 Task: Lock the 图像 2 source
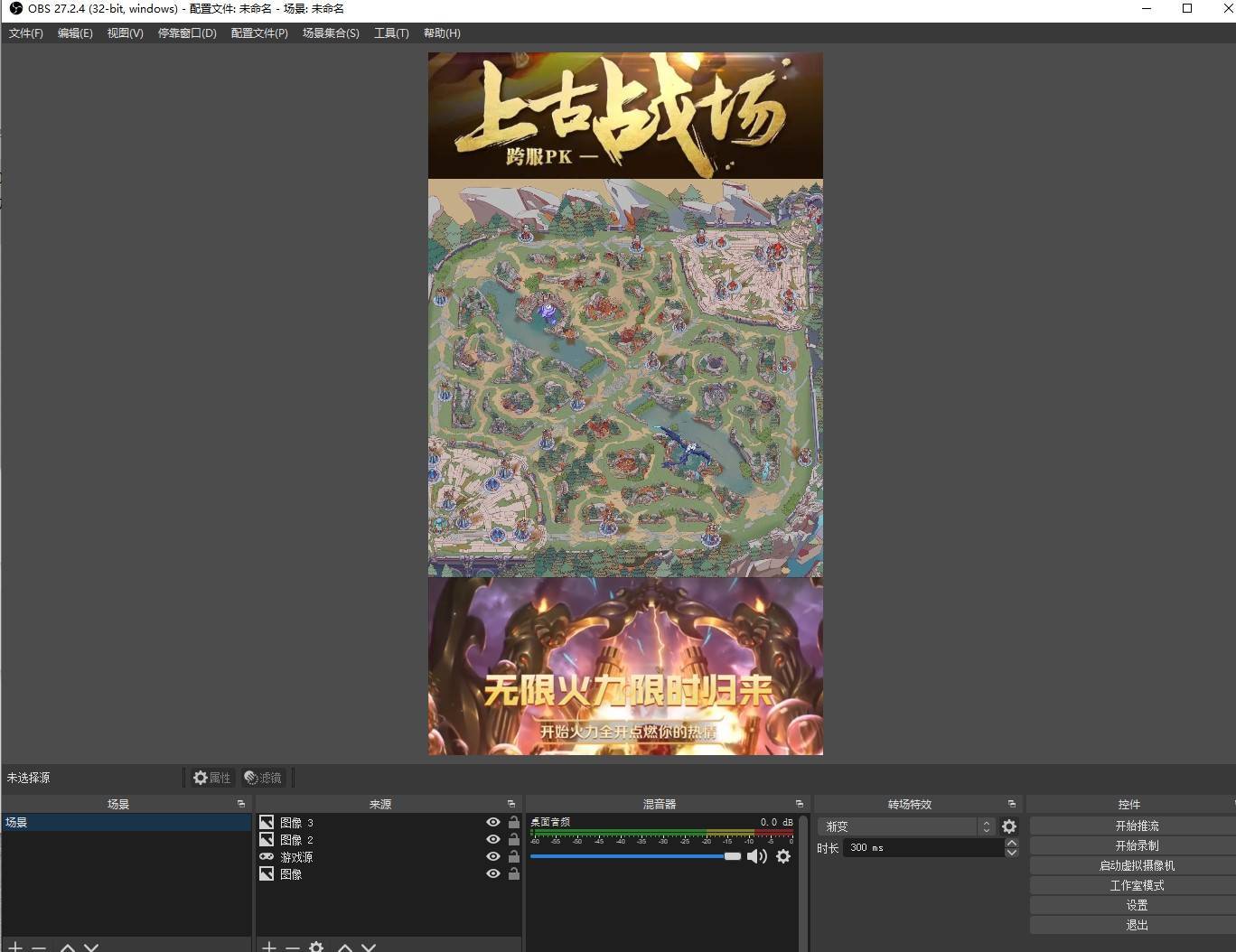[x=514, y=839]
